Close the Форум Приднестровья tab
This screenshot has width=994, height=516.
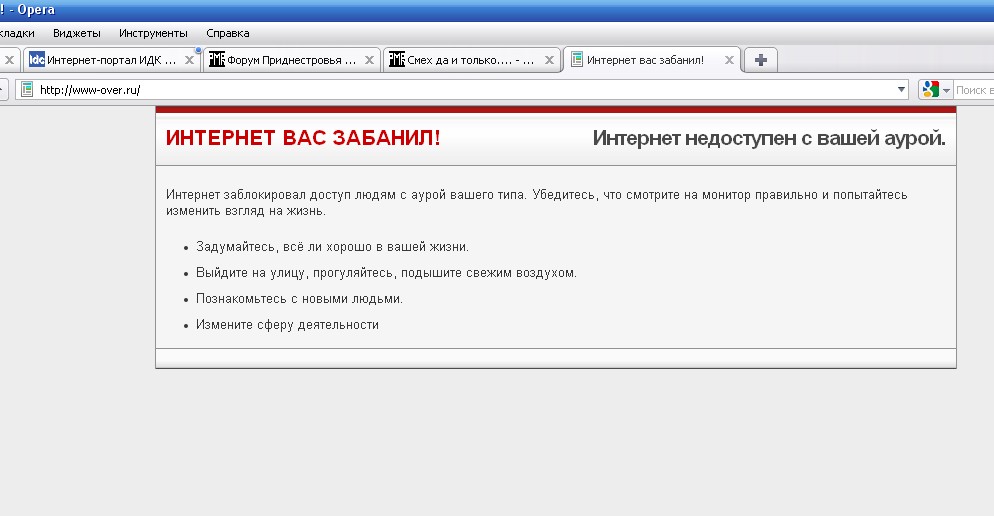[370, 60]
